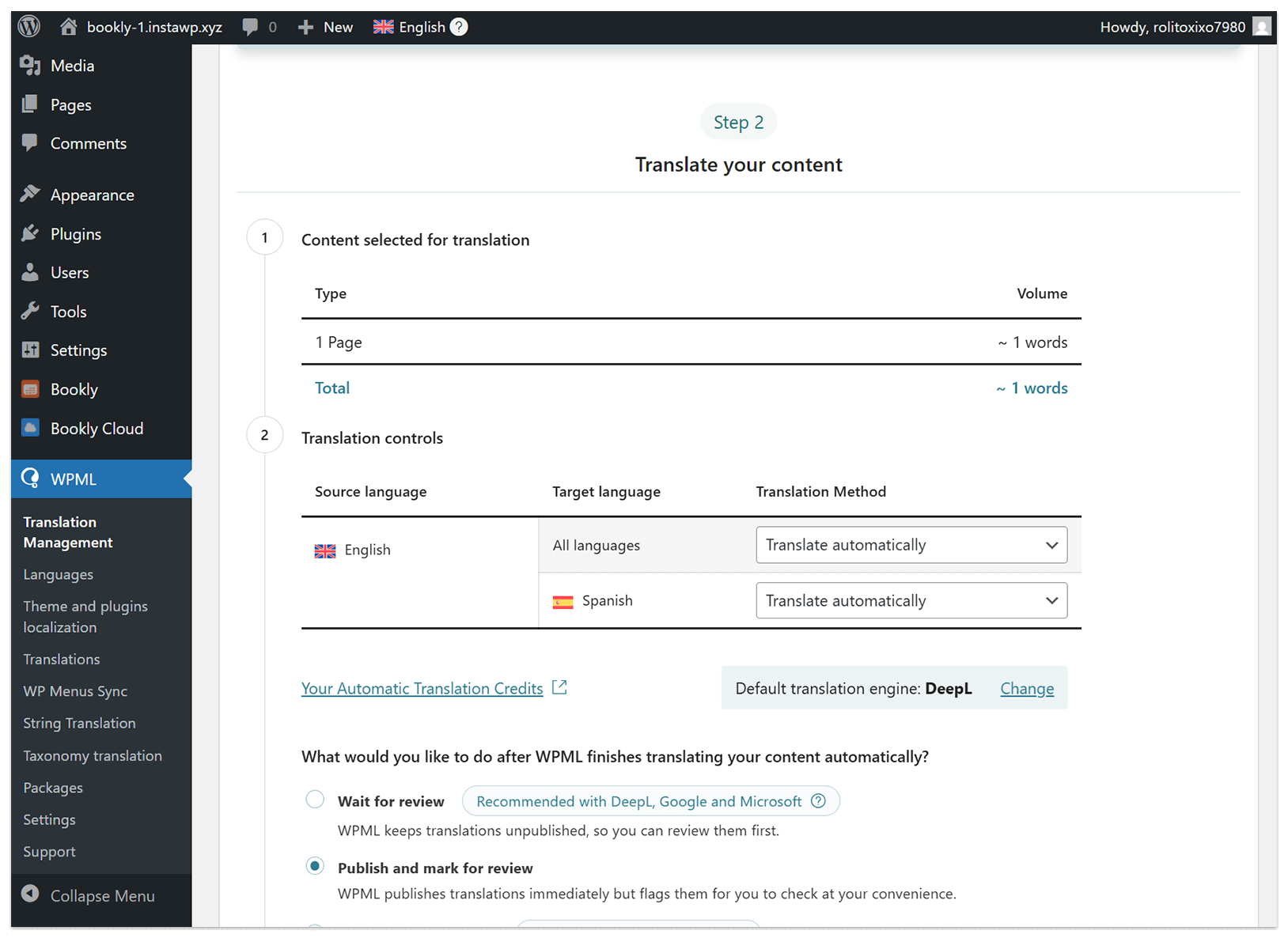Open the Packages submenu

pyautogui.click(x=53, y=788)
